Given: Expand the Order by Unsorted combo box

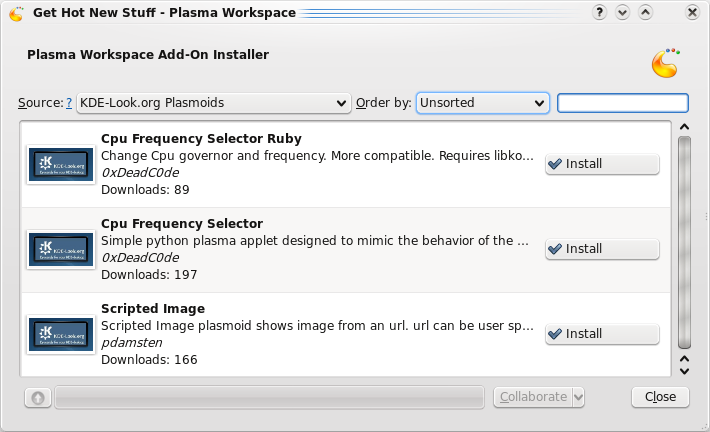Looking at the screenshot, I should (x=483, y=103).
